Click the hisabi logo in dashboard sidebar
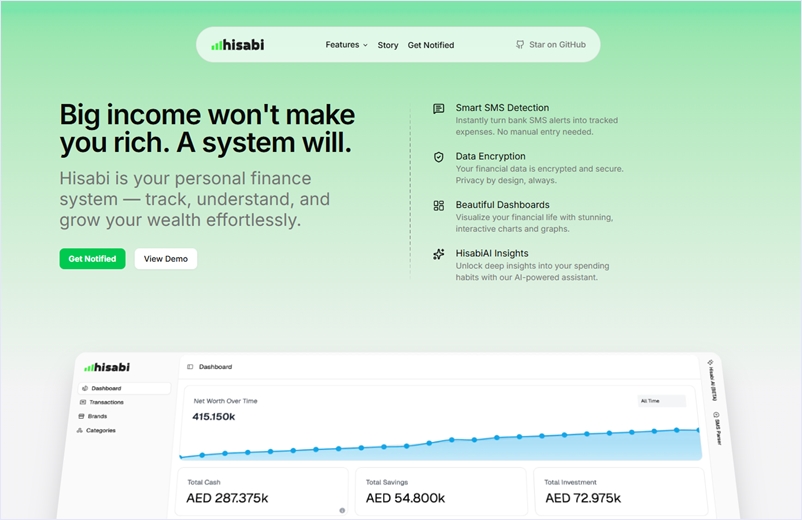Viewport: 802px width, 520px height. point(107,367)
